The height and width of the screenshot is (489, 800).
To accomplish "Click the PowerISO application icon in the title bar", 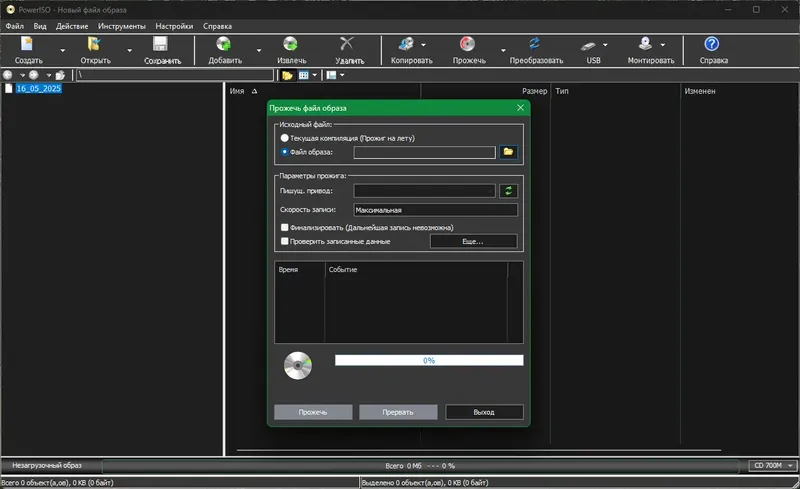I will 10,9.
